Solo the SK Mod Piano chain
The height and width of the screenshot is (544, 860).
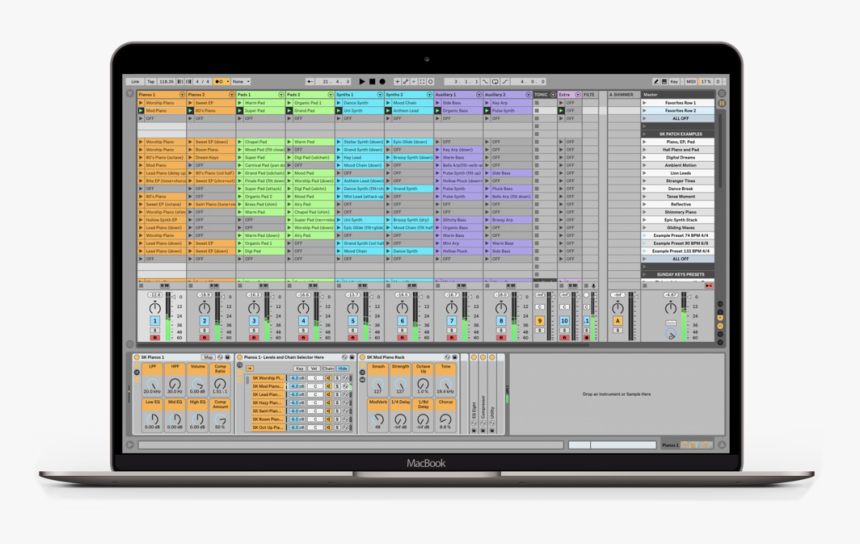337,386
